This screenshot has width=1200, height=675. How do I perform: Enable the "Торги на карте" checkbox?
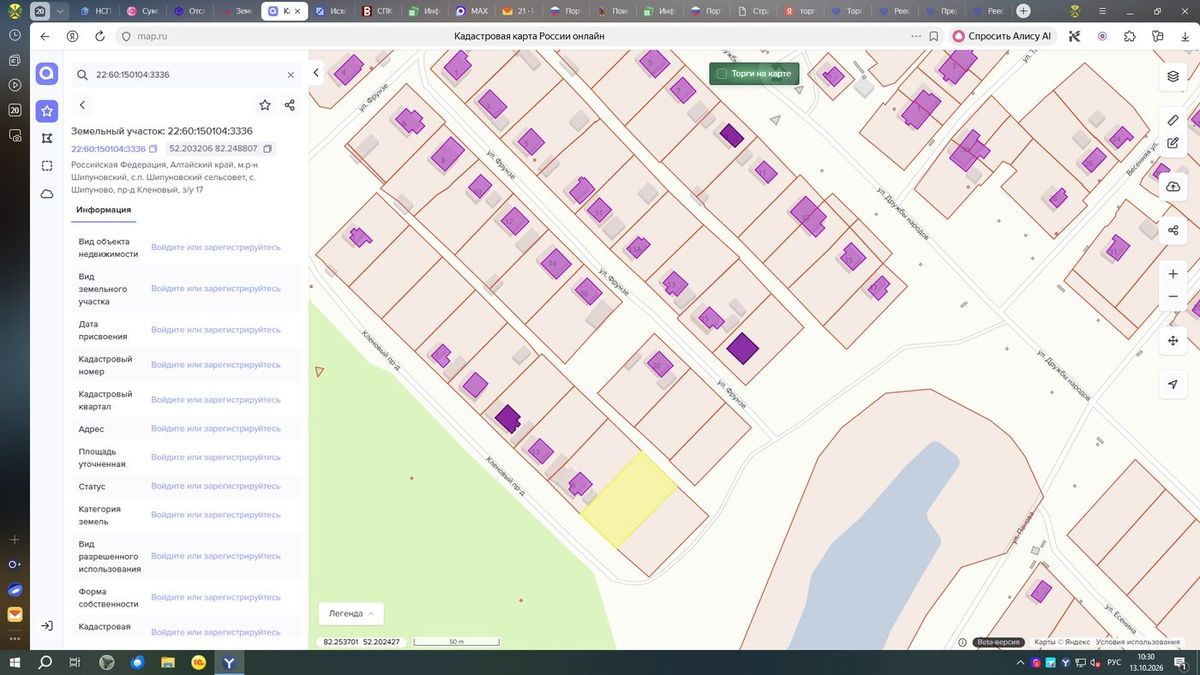(x=722, y=74)
